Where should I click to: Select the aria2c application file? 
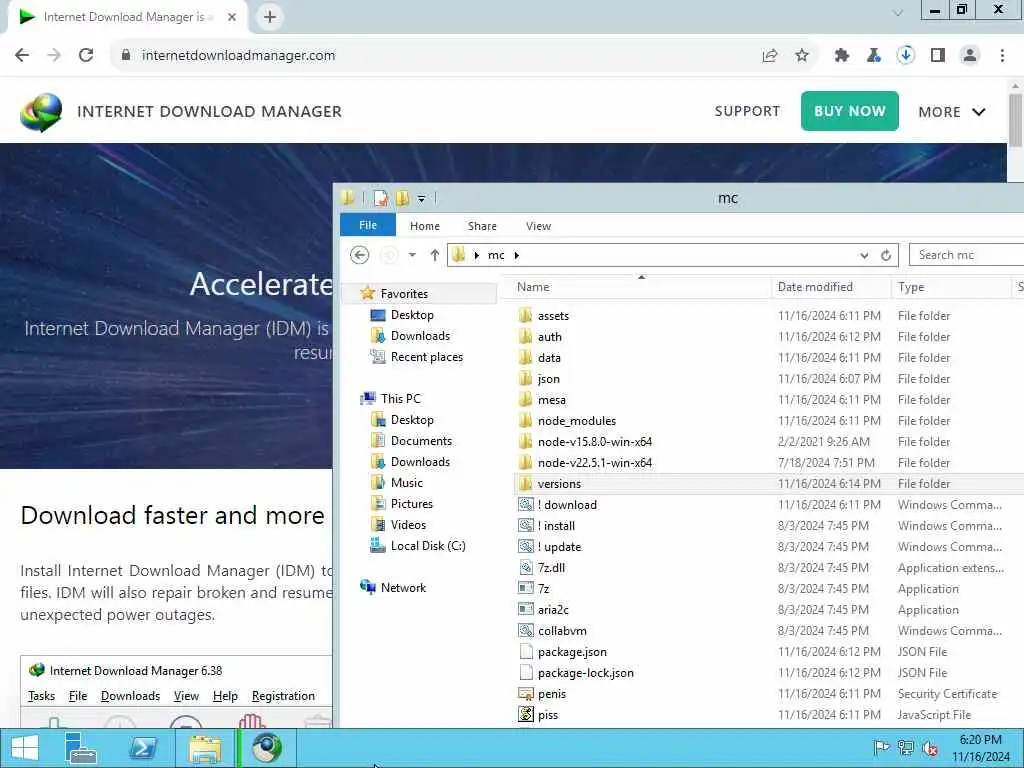552,609
